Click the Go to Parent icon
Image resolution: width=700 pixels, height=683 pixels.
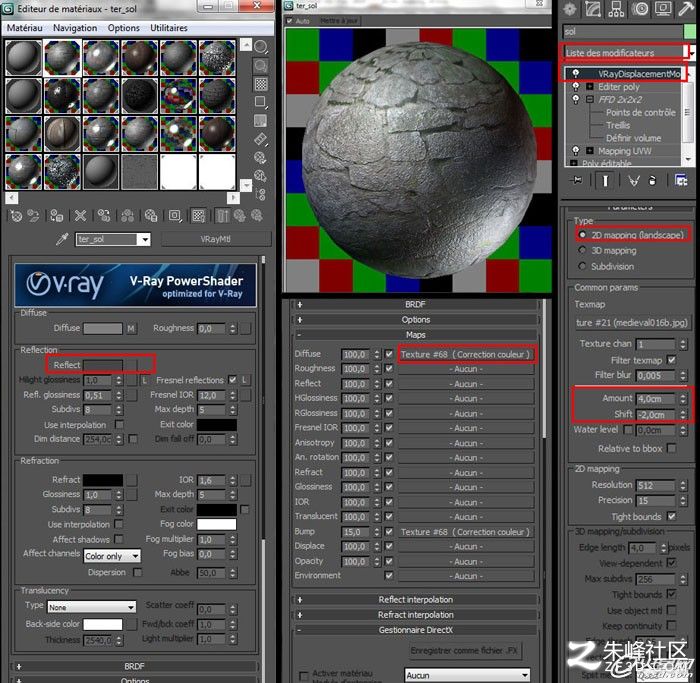(240, 216)
